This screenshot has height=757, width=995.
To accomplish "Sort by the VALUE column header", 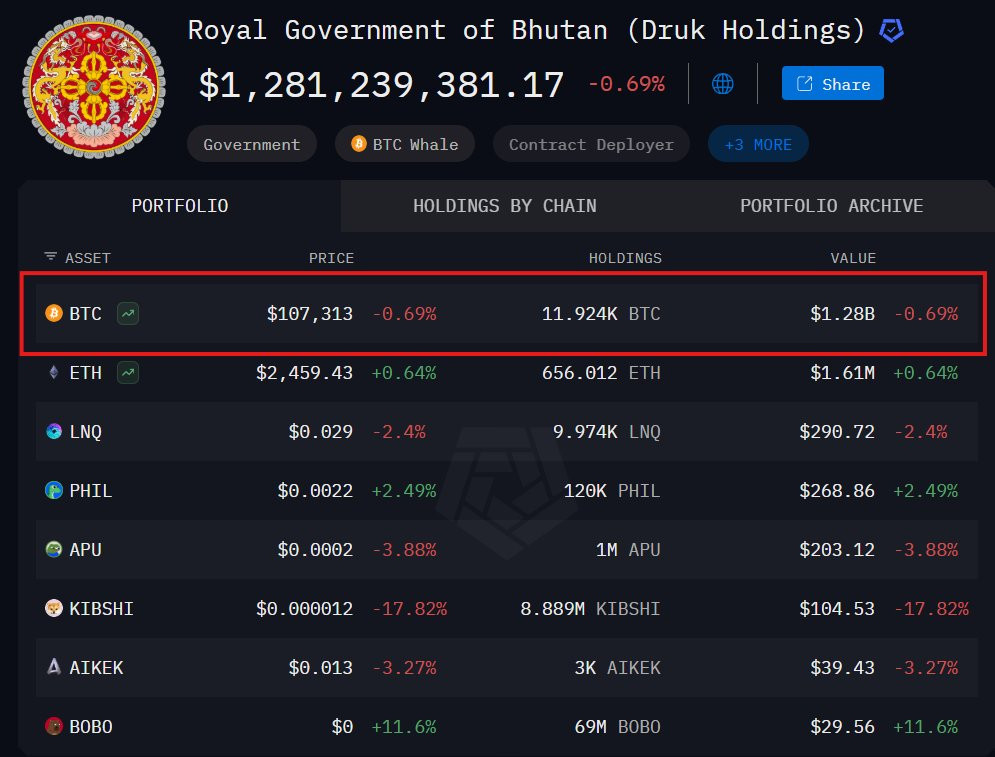I will click(853, 258).
